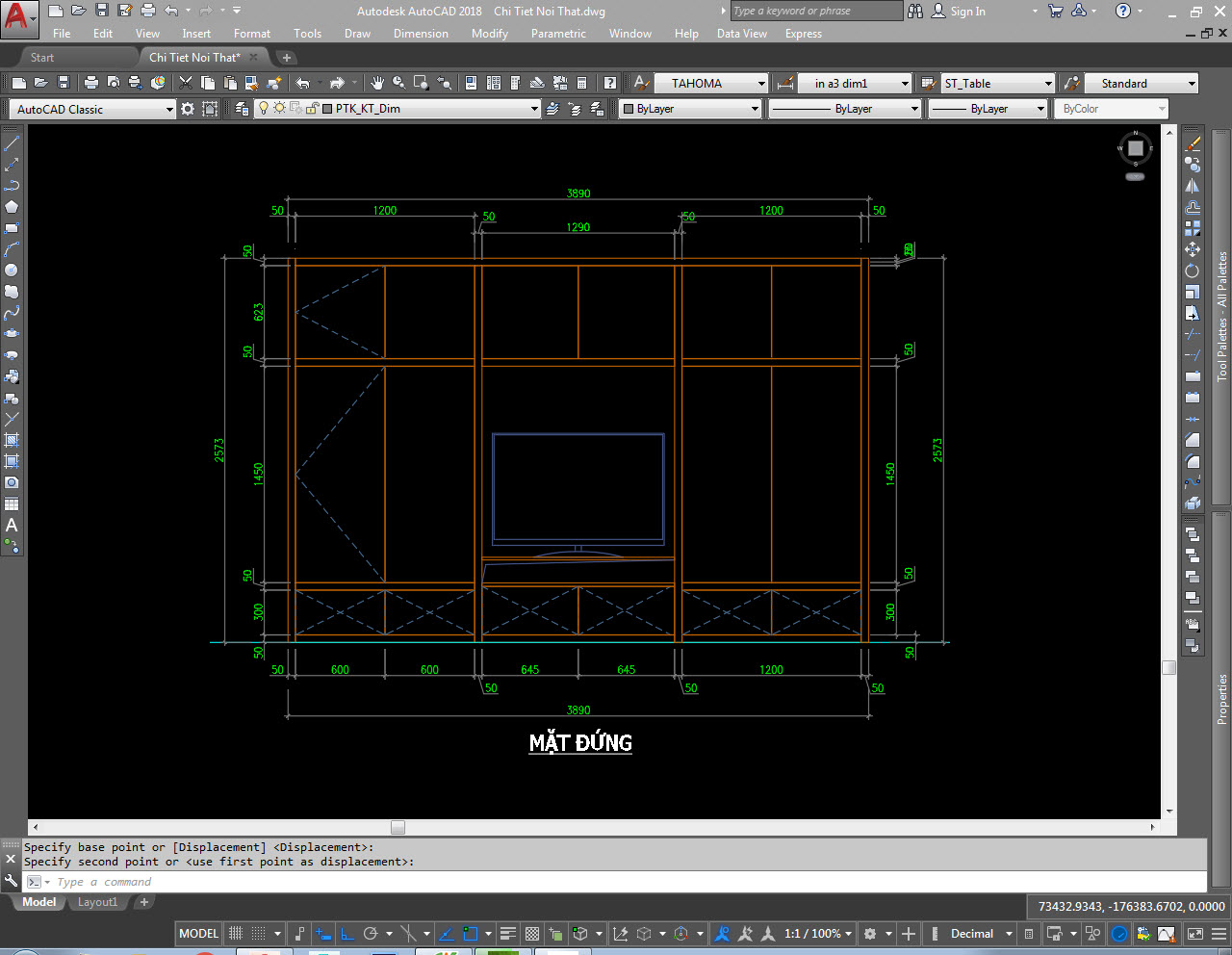Toggle MODEL space button in status bar
Screen dimensions: 1232x955
pos(199,933)
